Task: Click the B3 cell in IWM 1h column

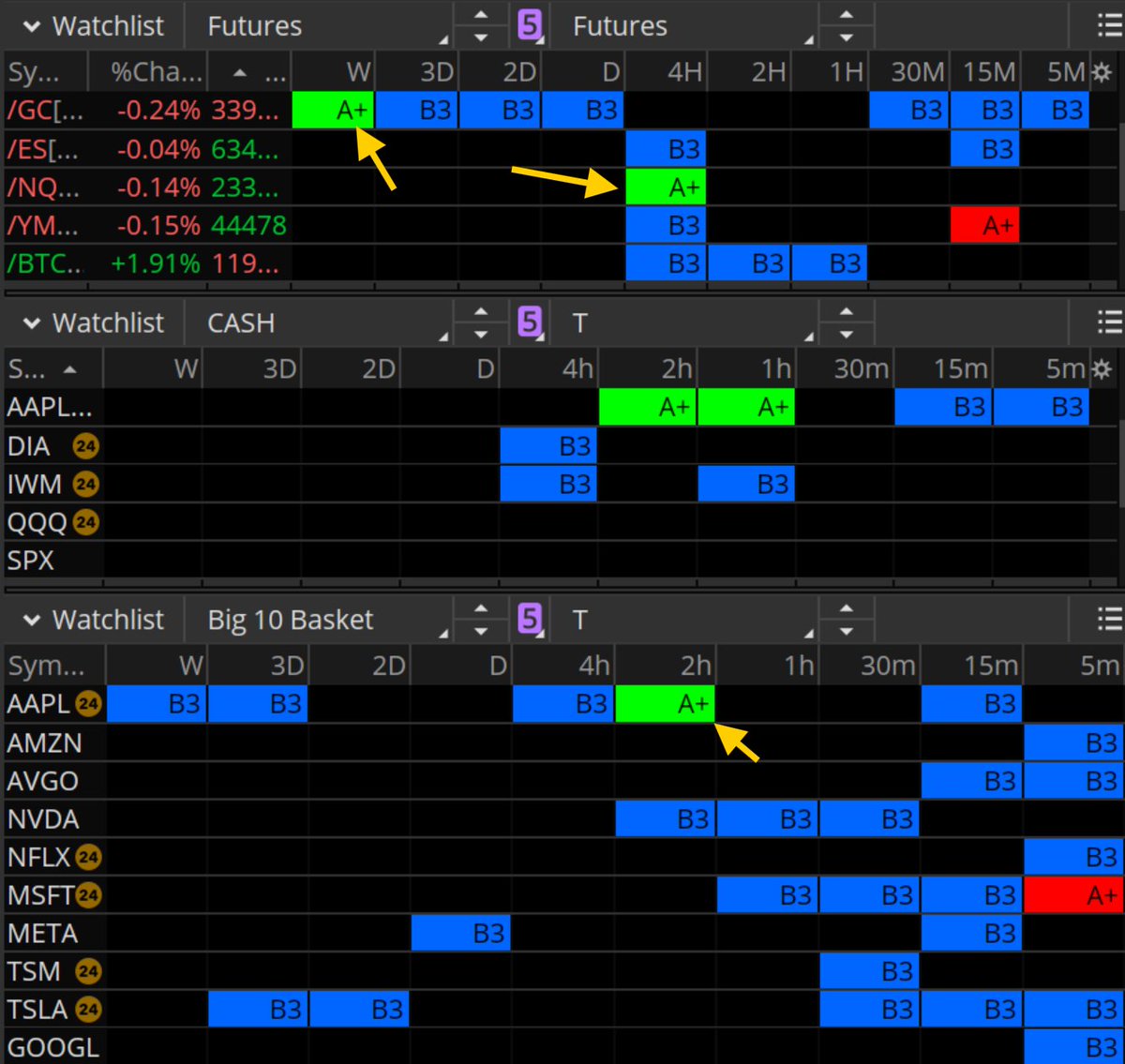Action: [x=746, y=485]
